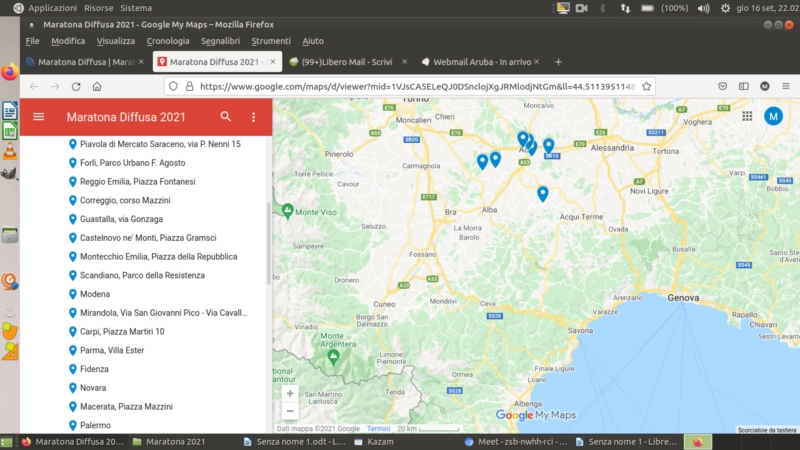Switch to the Libero Mail - Scrivi tab
This screenshot has height=450, width=800.
click(x=347, y=62)
